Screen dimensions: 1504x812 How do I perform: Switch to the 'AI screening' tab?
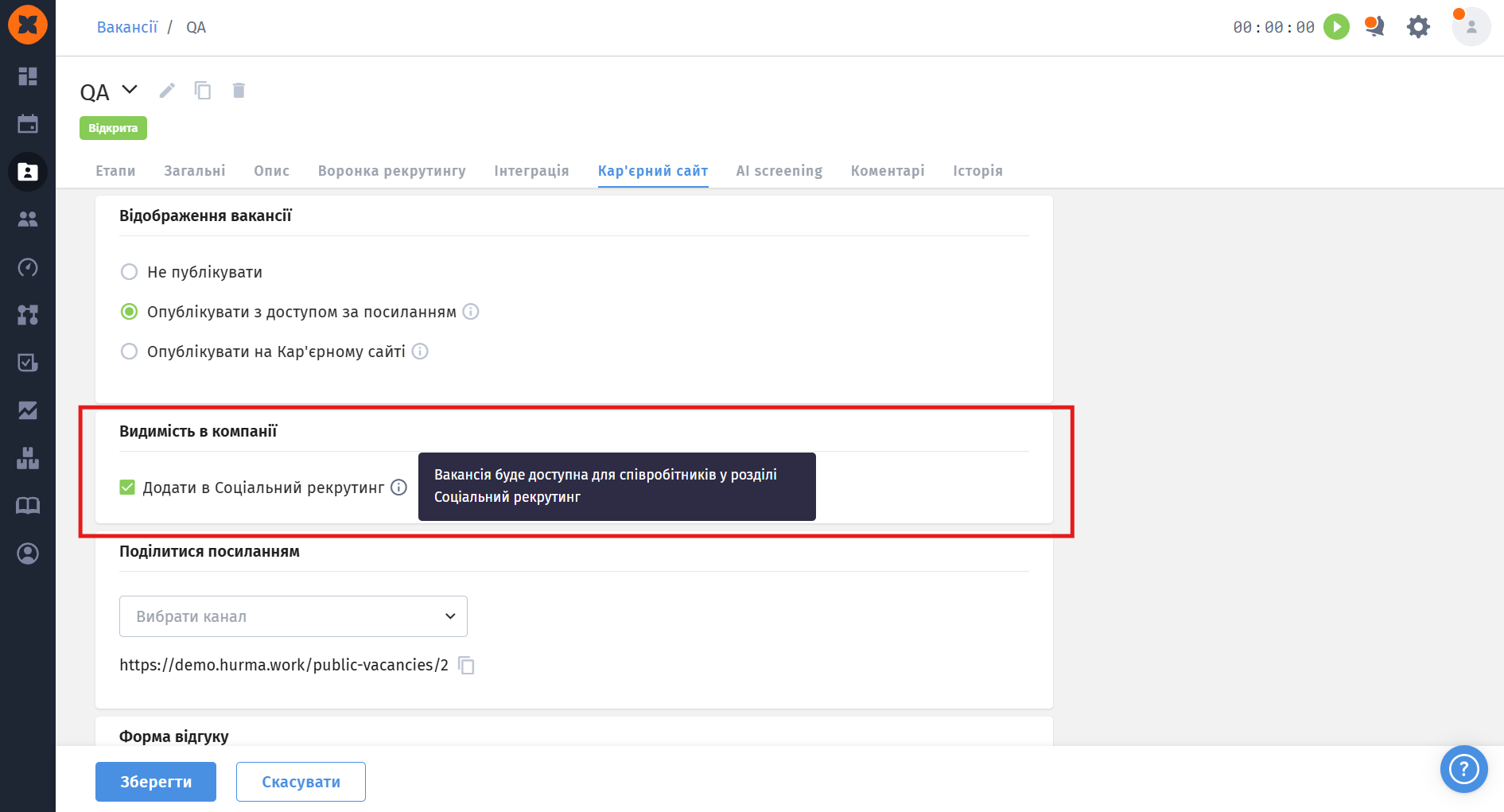click(779, 171)
